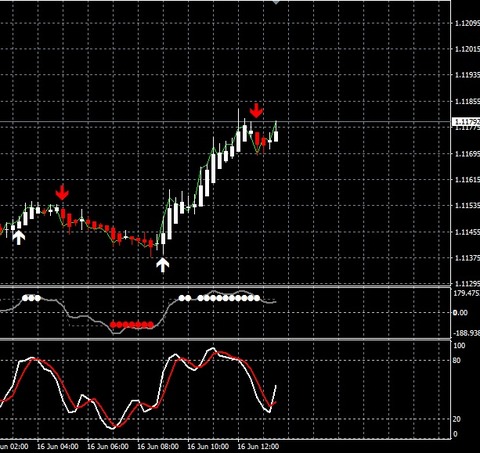
Task: Click the 1.11455 price axis label
Action: 467,232
